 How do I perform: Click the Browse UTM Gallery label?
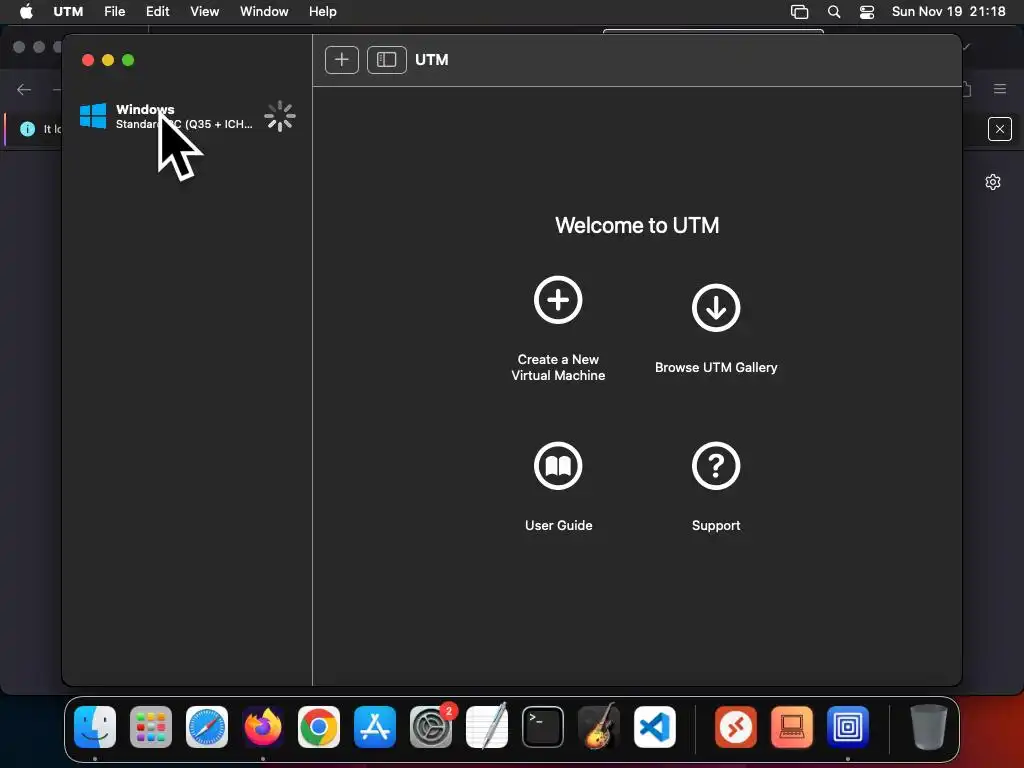click(x=716, y=367)
